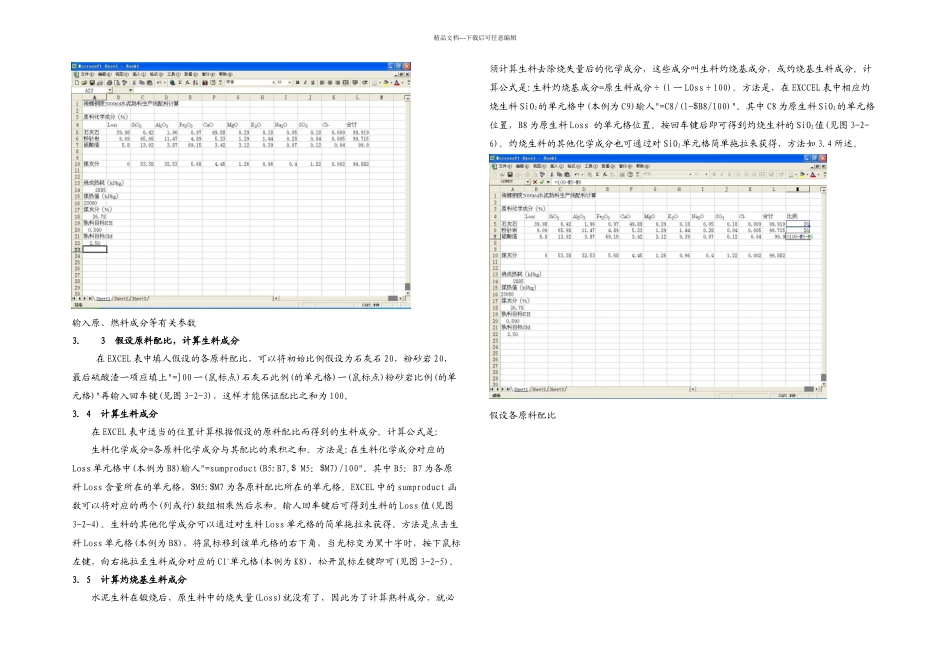Click Undo arrow in right Excel window toolbar
Screen dimensions: 950x672
576,175
